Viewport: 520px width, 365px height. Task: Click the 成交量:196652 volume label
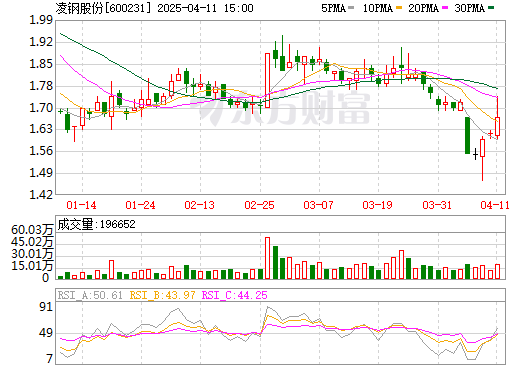(96, 224)
